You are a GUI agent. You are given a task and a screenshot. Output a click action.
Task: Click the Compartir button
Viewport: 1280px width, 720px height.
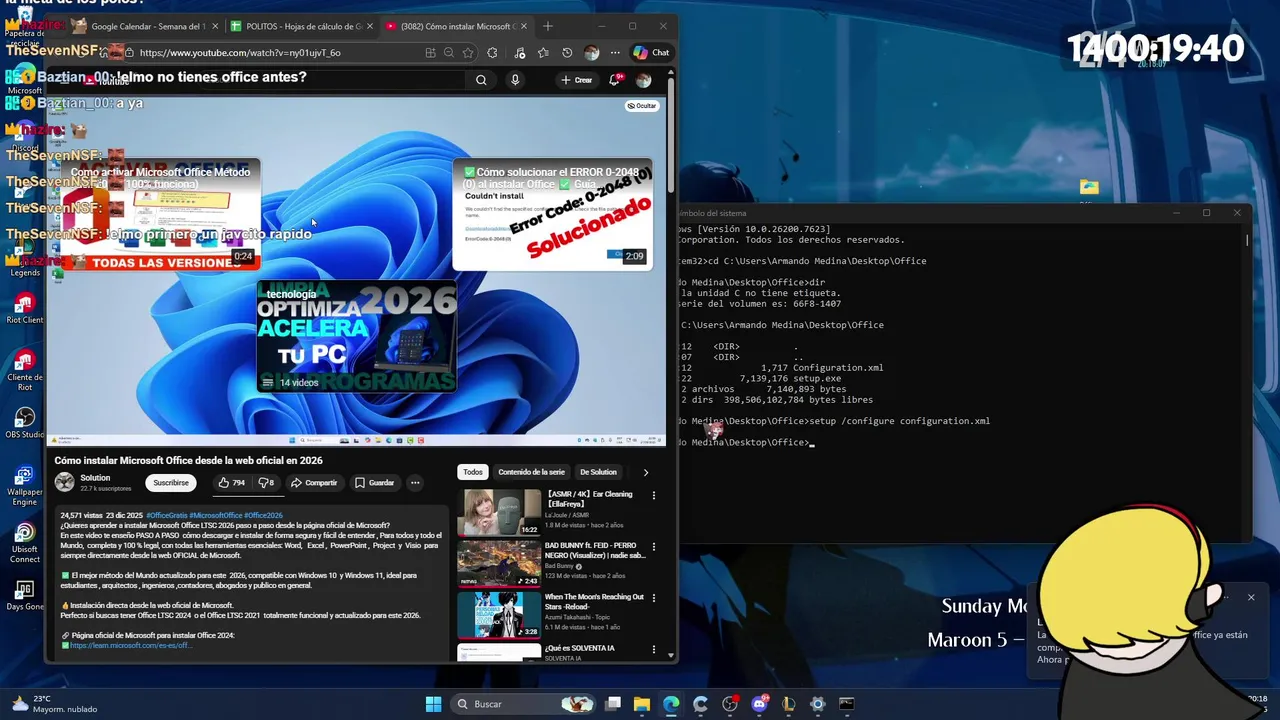click(314, 482)
